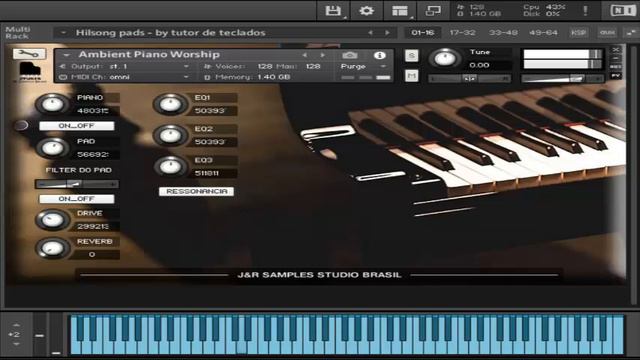This screenshot has height=360, width=640.
Task: Solo the Ambient Piano Worship instrument
Action: click(x=411, y=56)
